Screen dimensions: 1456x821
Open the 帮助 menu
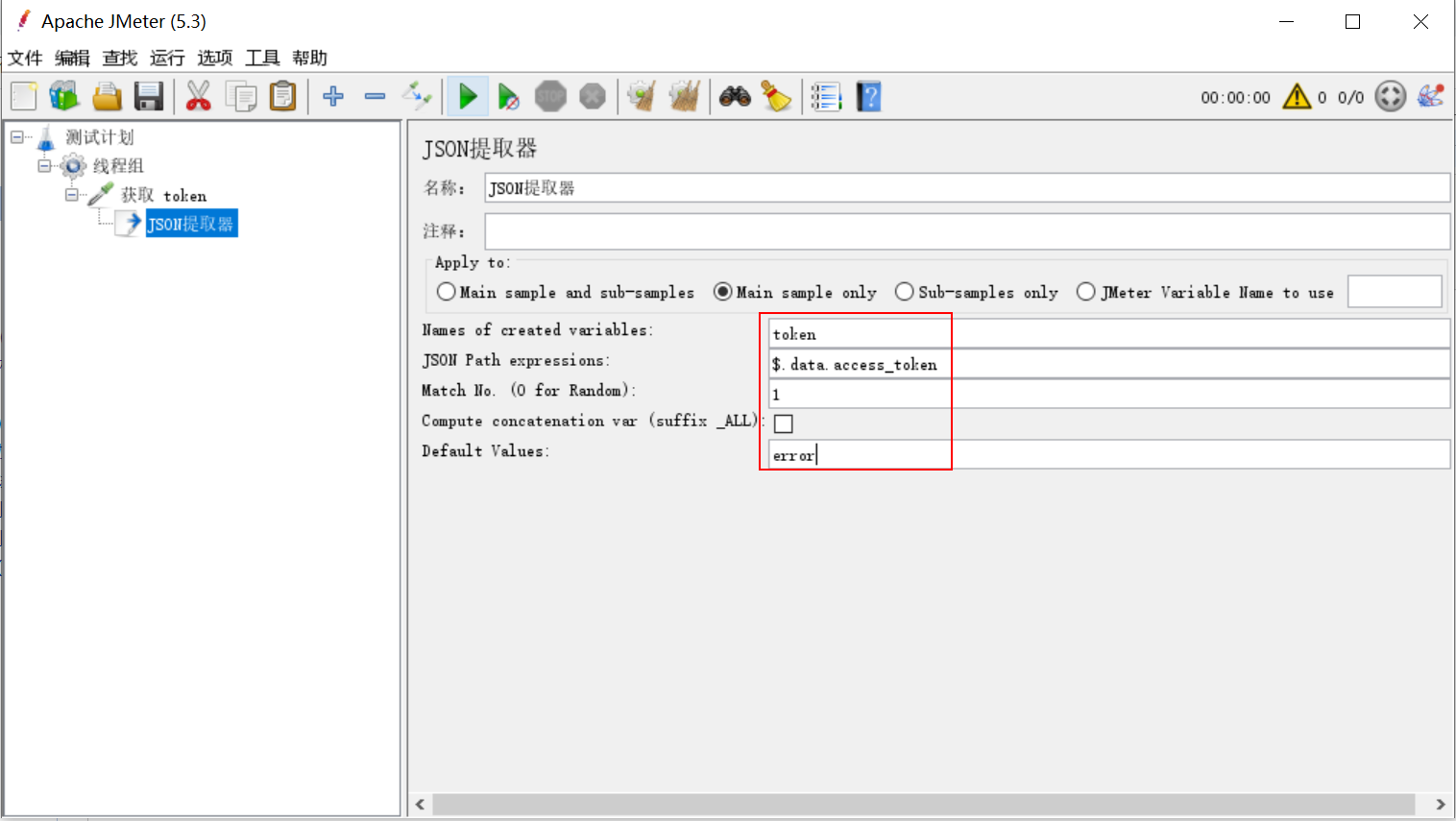point(310,58)
